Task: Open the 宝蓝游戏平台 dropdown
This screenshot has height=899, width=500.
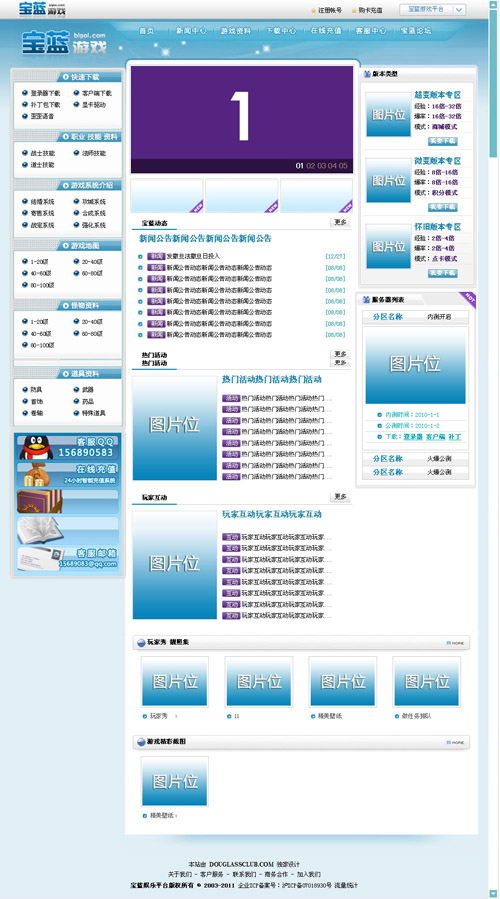Action: (432, 9)
